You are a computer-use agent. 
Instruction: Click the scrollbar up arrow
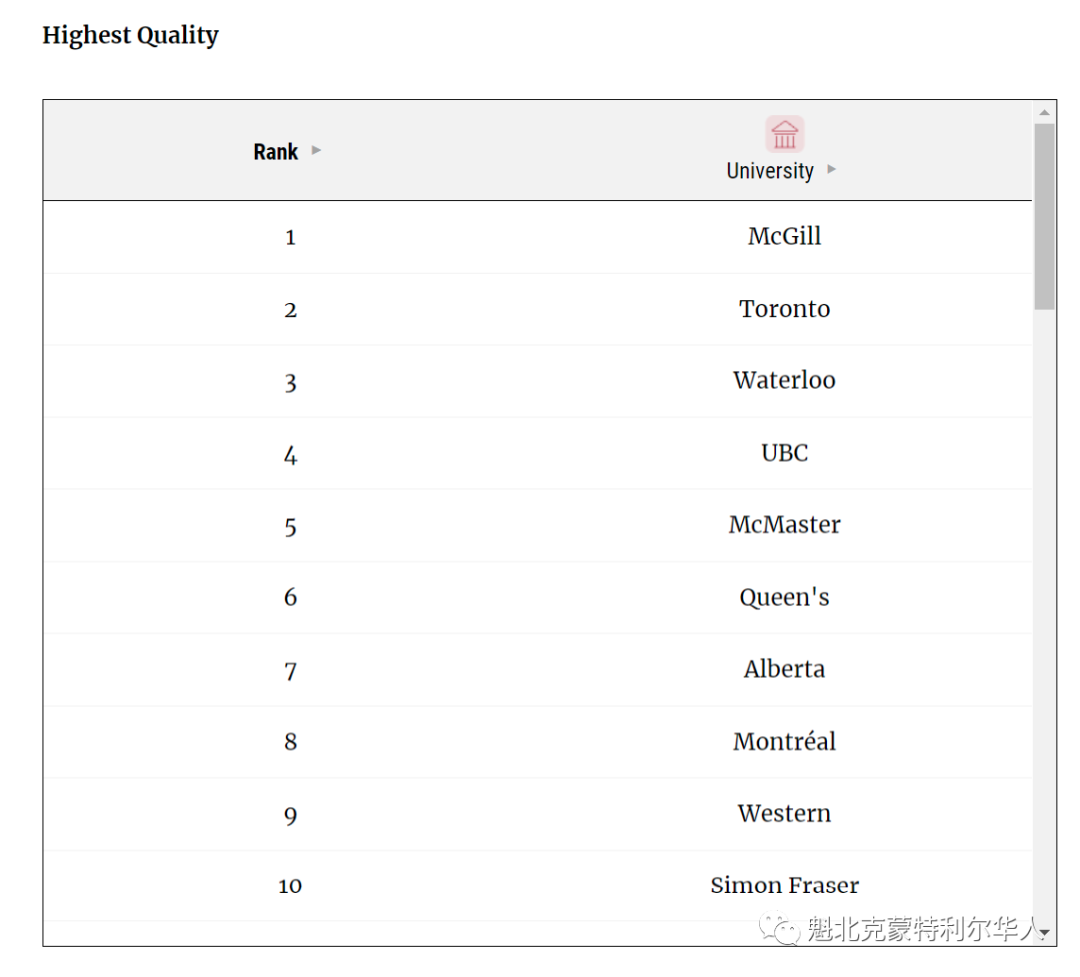[1044, 112]
